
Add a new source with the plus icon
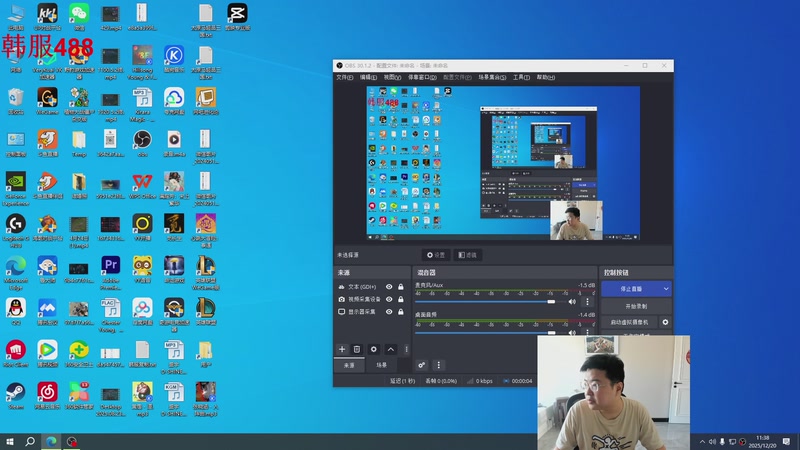pos(342,349)
